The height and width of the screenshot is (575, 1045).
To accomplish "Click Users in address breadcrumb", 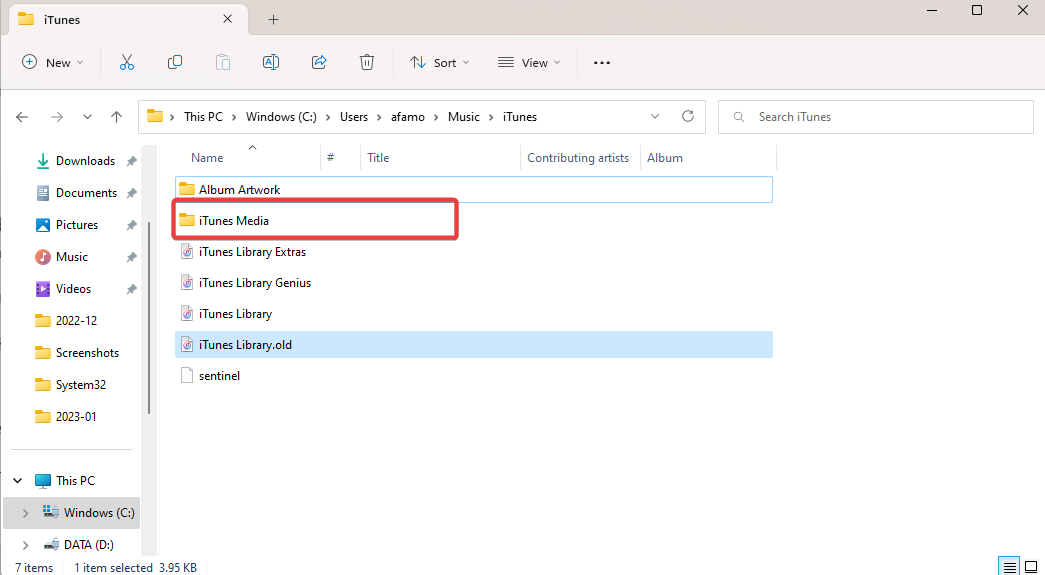I will (x=354, y=117).
